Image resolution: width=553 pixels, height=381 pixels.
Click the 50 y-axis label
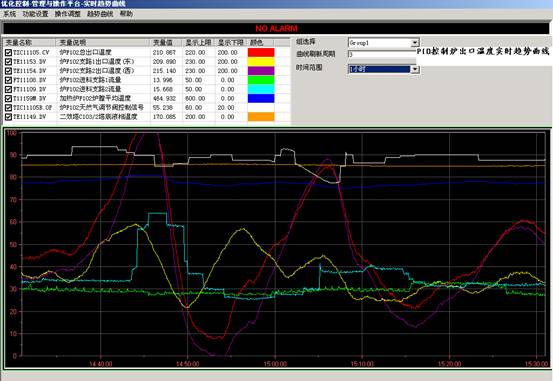pos(13,244)
